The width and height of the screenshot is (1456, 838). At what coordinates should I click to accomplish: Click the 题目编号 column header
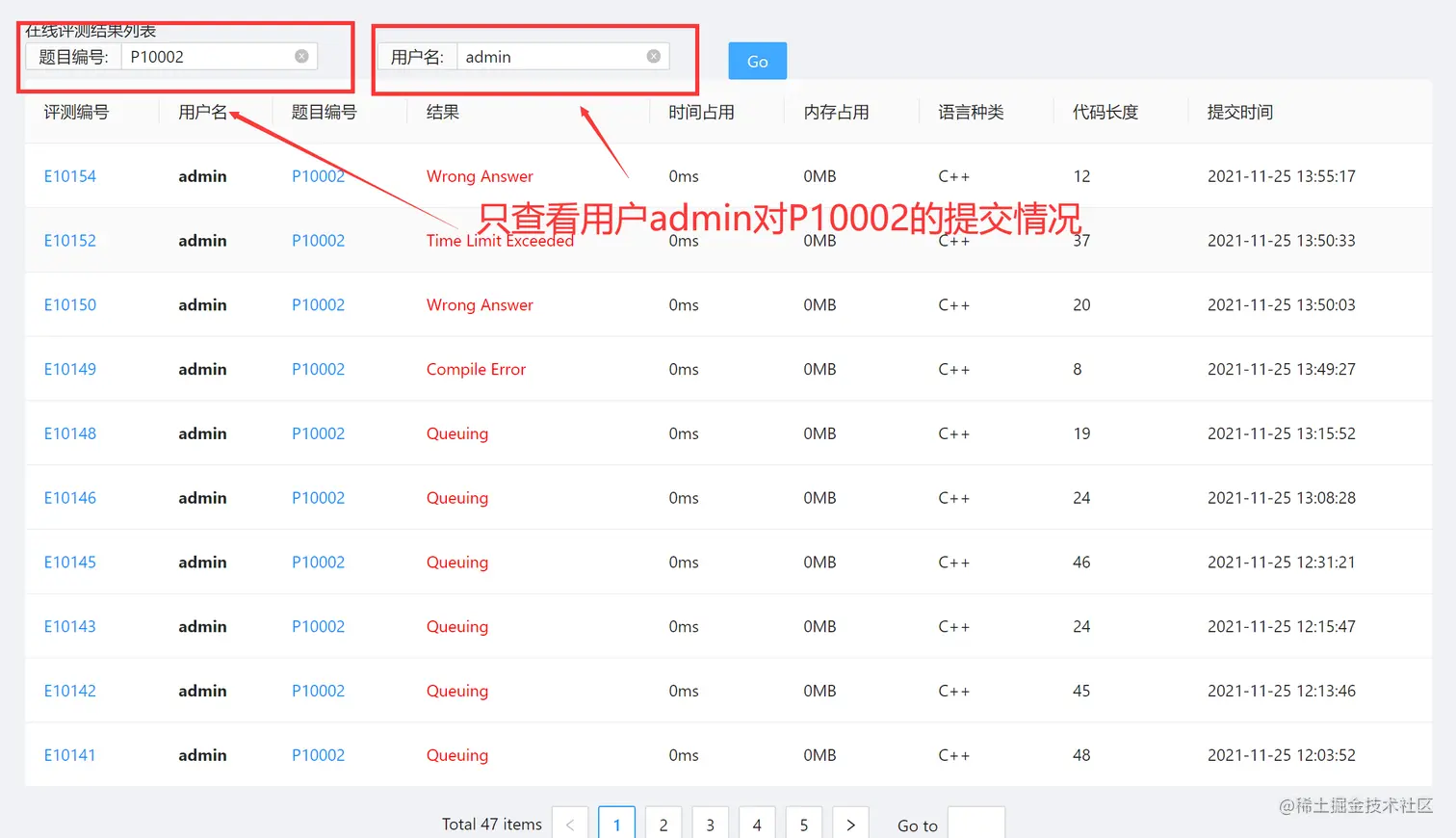click(325, 113)
